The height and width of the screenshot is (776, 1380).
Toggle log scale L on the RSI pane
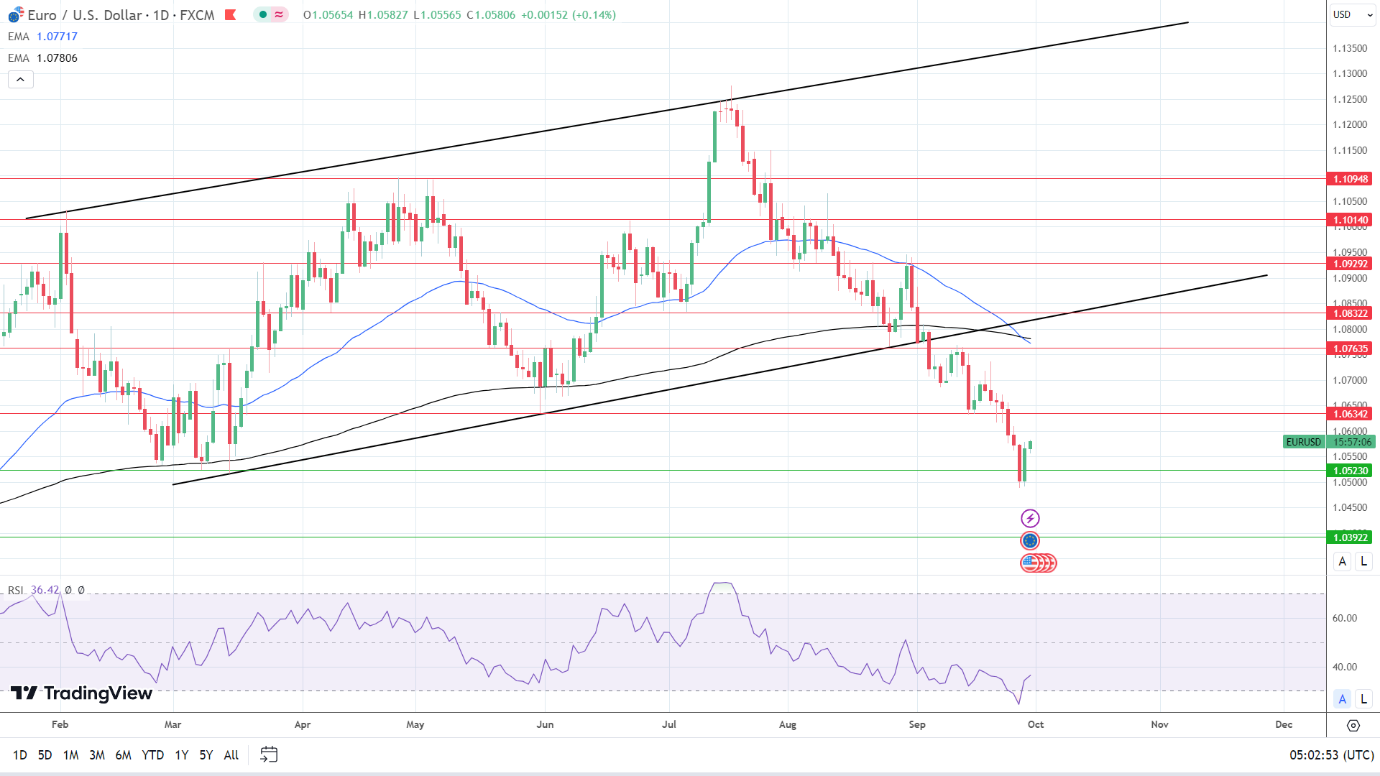pyautogui.click(x=1364, y=699)
